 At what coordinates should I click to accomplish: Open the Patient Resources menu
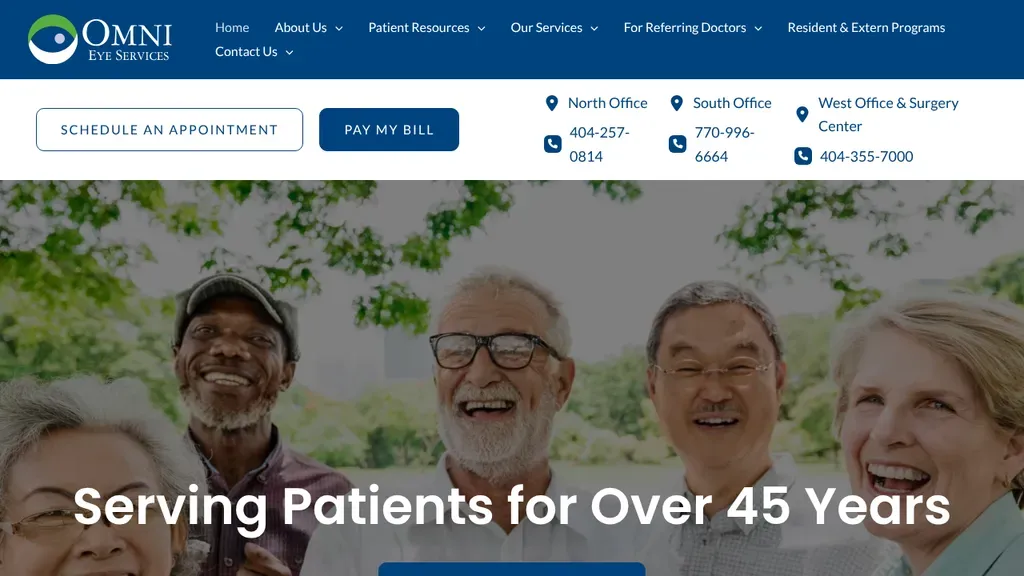419,27
